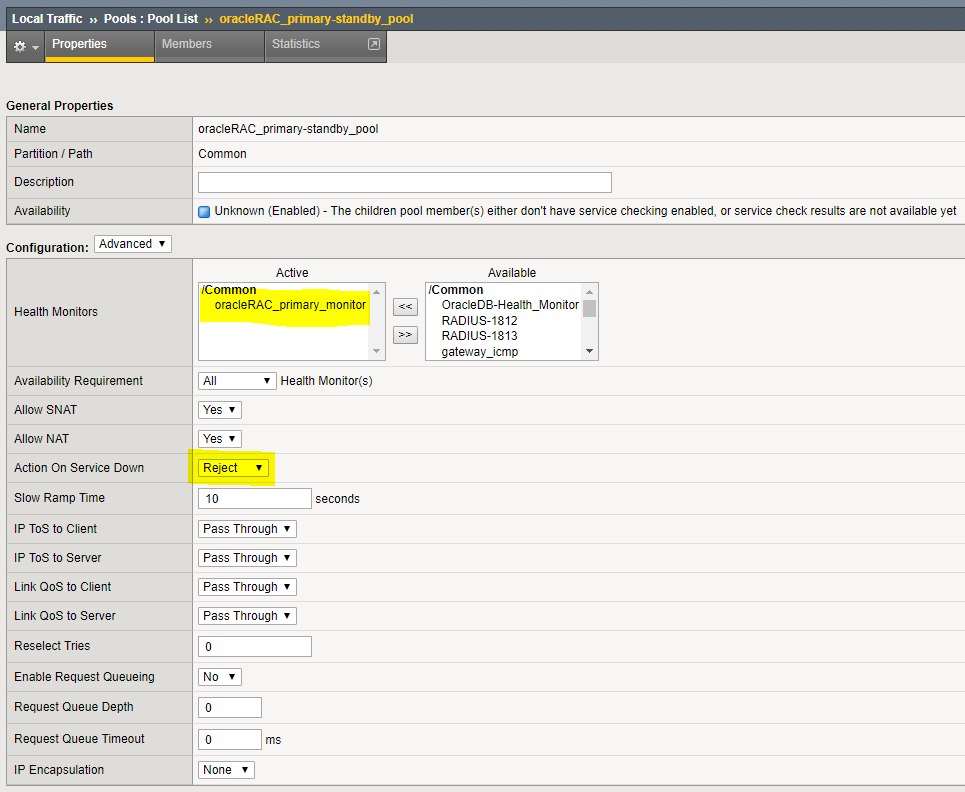Image resolution: width=965 pixels, height=792 pixels.
Task: Click the blue Unknown availability status icon
Action: click(204, 212)
